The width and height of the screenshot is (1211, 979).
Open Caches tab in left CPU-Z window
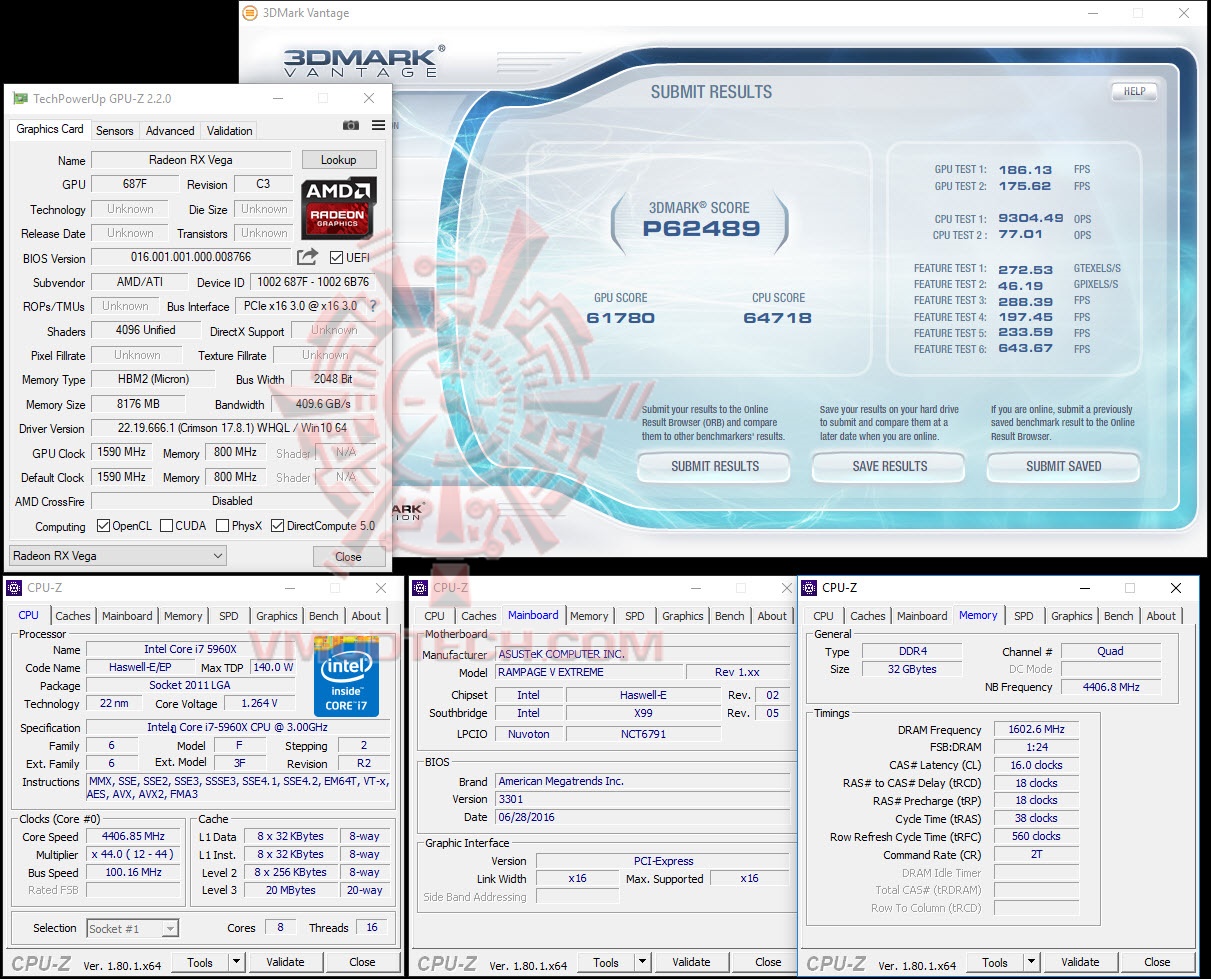(73, 616)
